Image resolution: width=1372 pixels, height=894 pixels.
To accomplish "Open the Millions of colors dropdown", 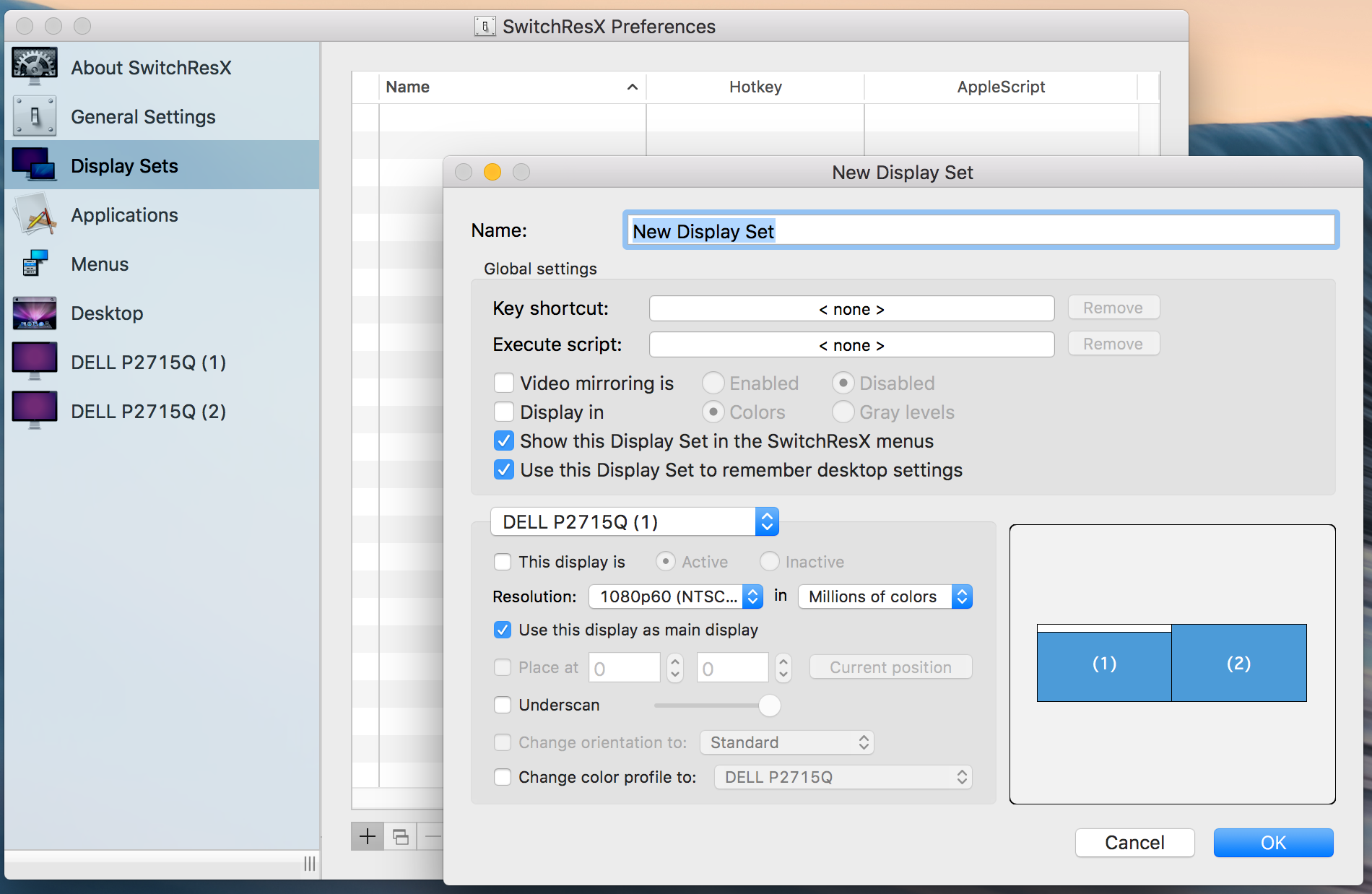I will 885,596.
